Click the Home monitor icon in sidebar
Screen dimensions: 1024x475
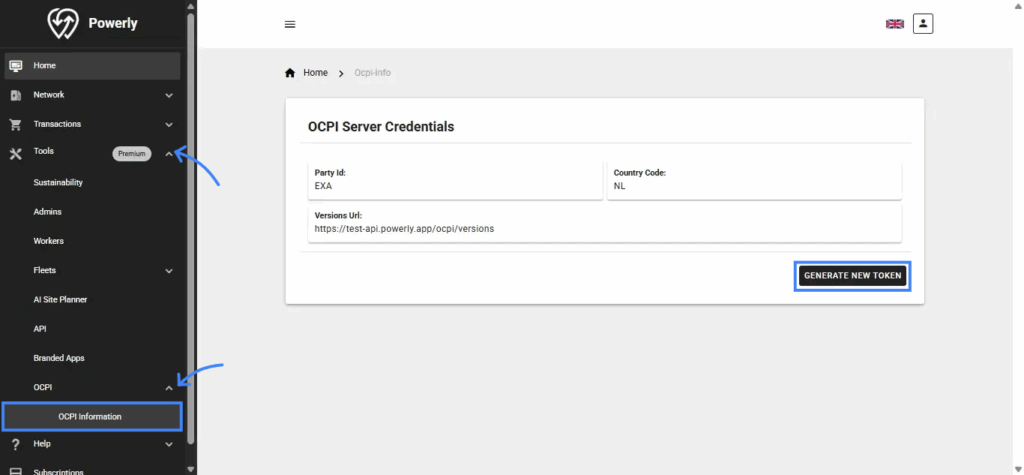[x=15, y=66]
